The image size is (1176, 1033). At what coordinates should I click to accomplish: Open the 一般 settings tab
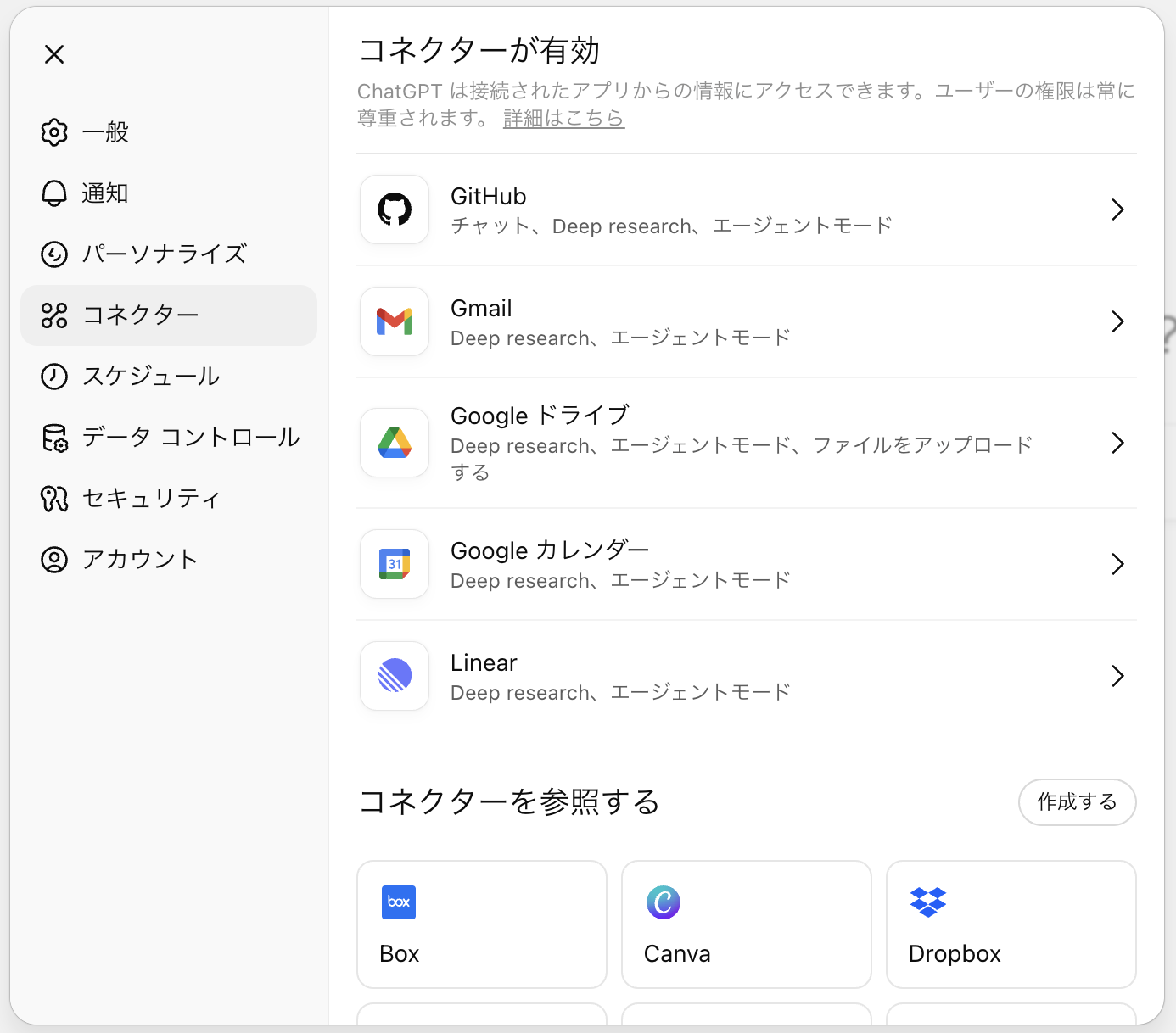tap(169, 132)
